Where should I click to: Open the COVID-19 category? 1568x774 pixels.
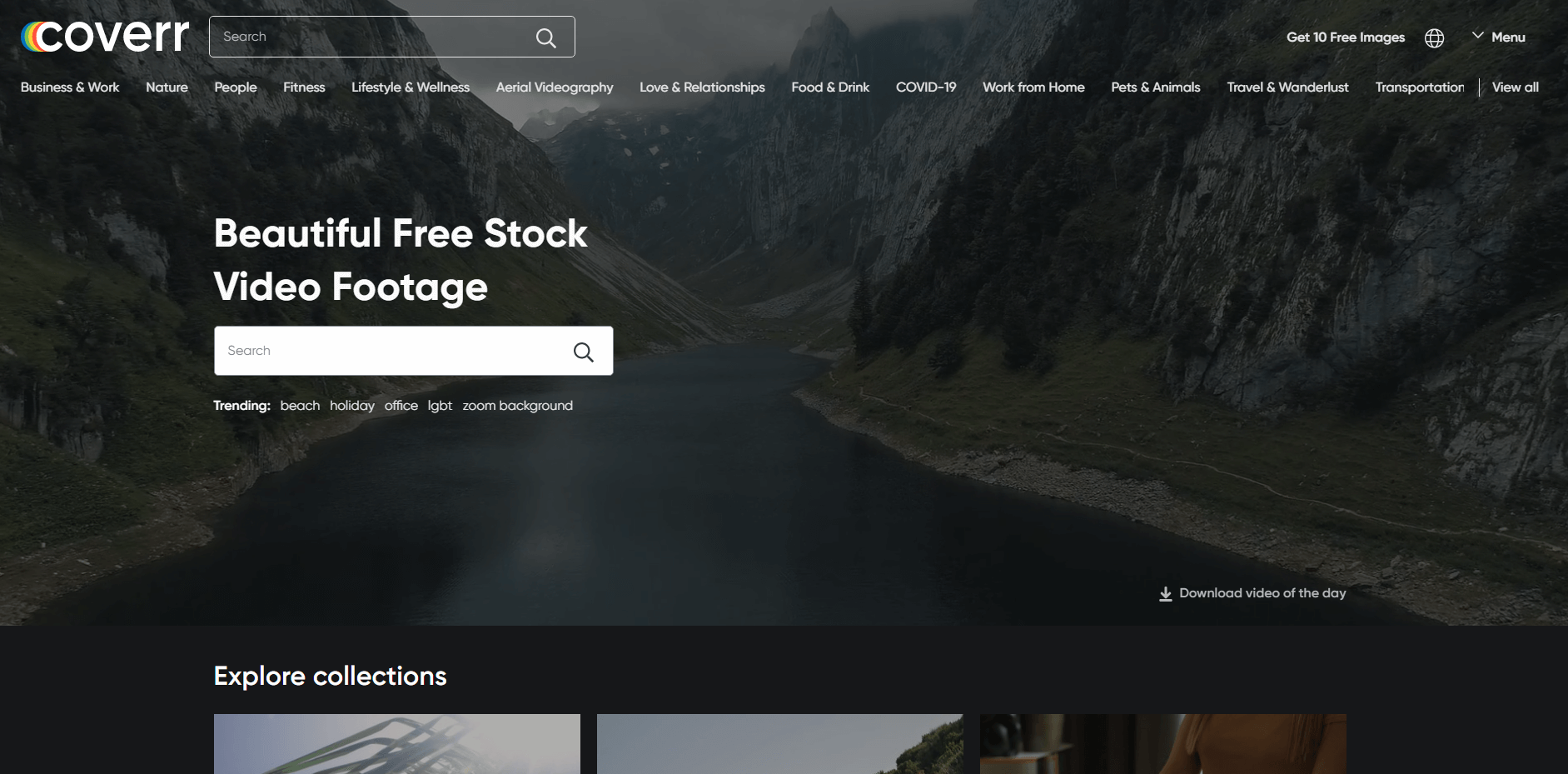(926, 87)
